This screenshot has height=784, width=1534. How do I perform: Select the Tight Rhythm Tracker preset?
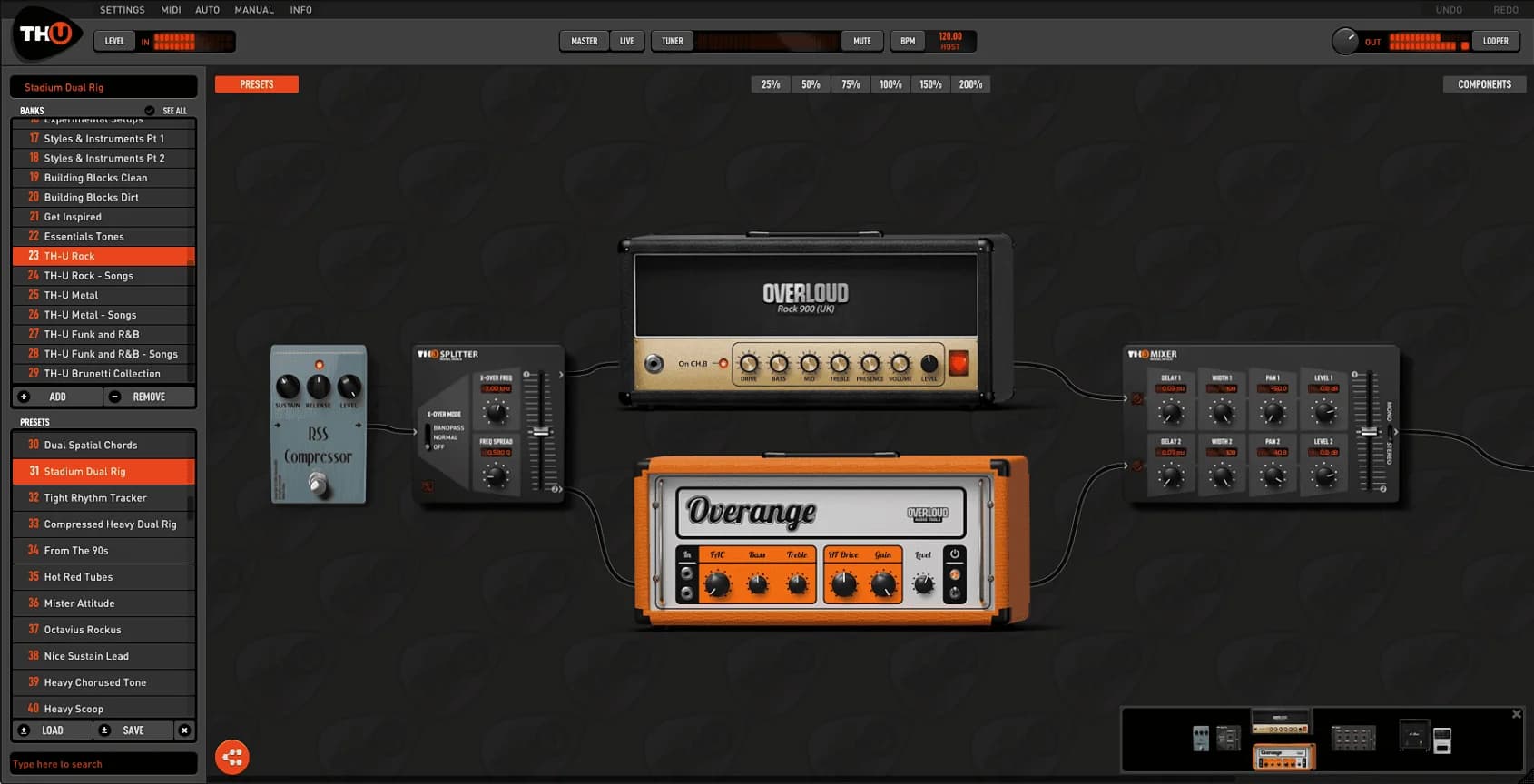103,498
